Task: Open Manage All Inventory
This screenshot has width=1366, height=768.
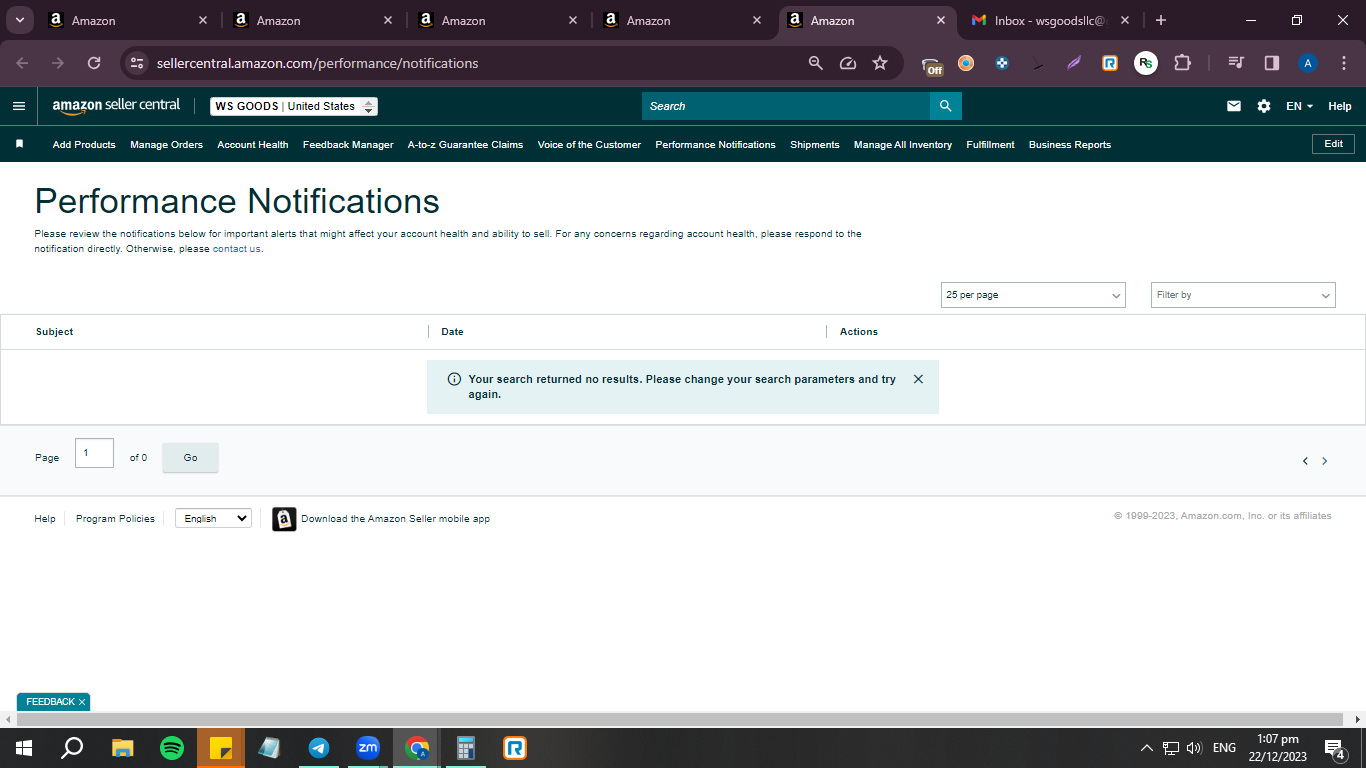Action: [x=903, y=145]
